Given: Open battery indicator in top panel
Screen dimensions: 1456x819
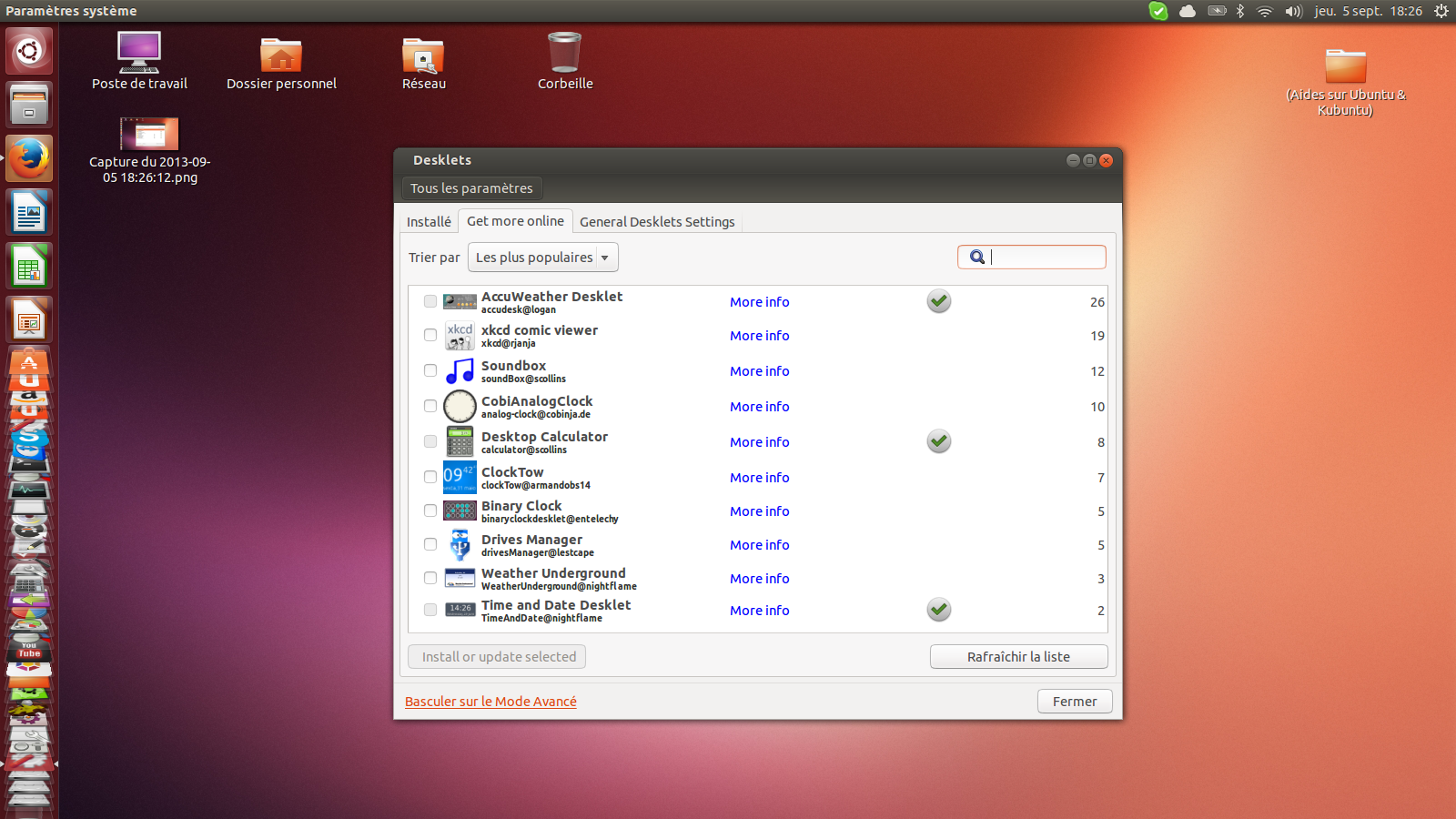Looking at the screenshot, I should 1217,11.
